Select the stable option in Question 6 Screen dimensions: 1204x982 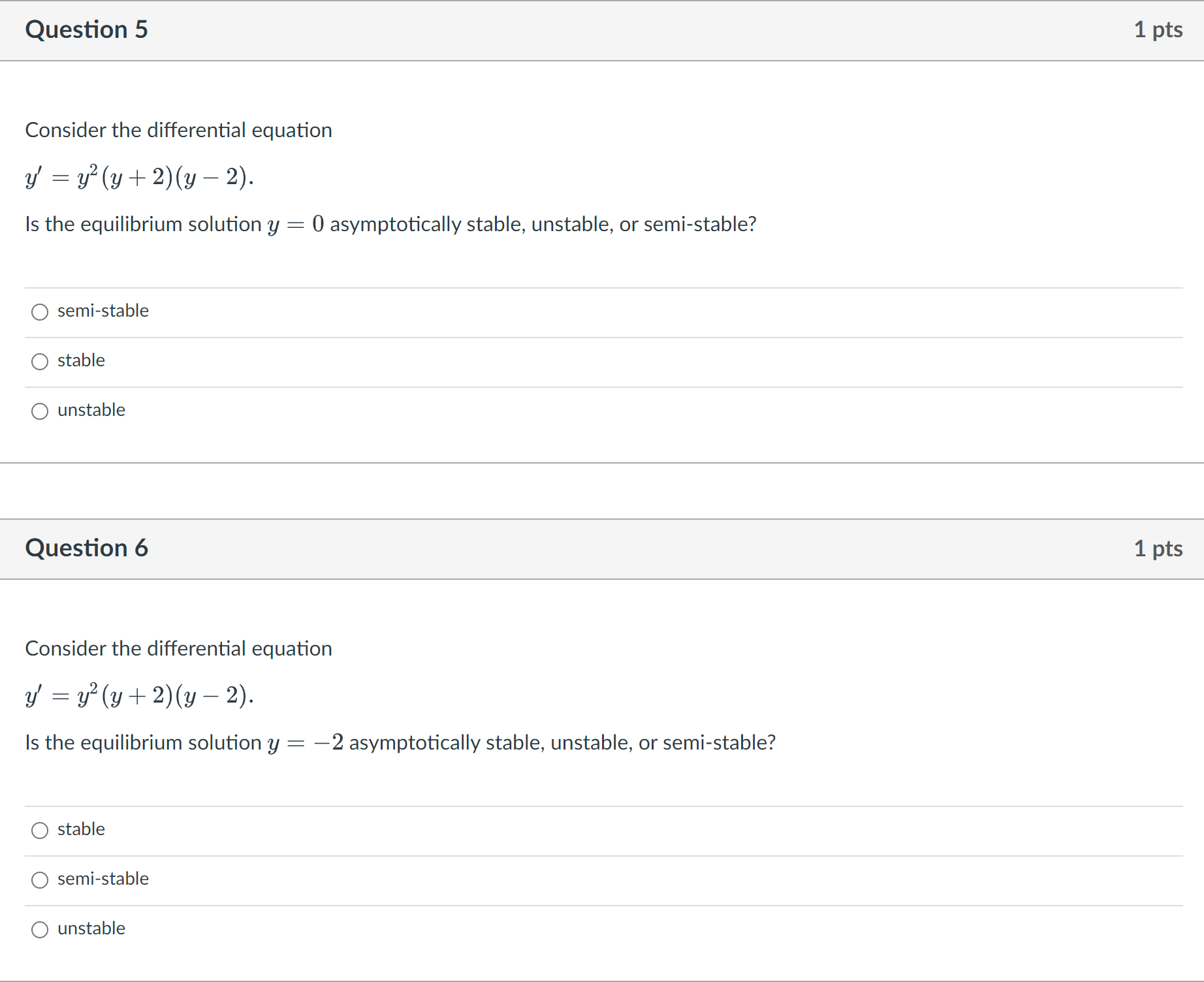(x=40, y=831)
